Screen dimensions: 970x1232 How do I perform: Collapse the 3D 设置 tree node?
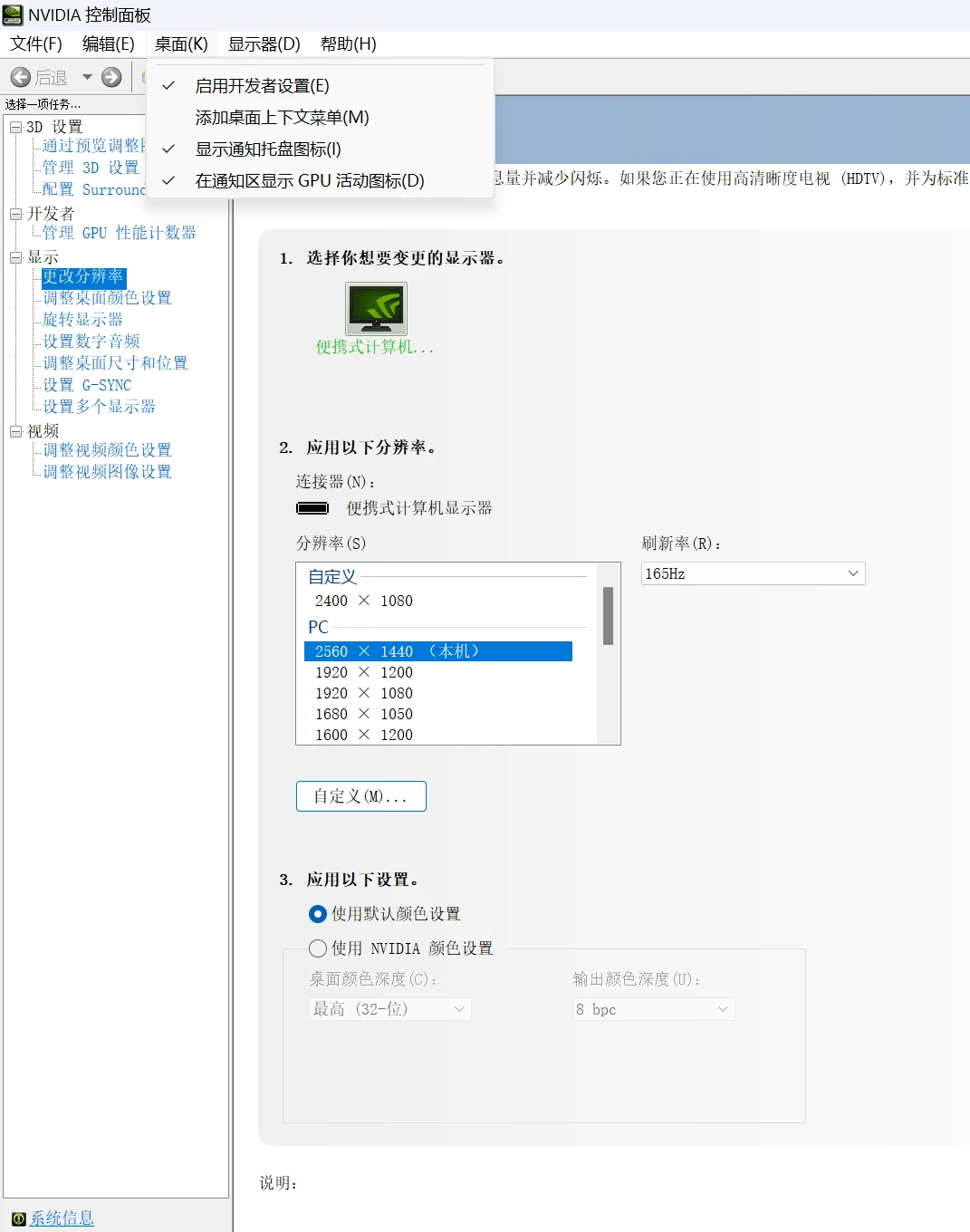[x=15, y=127]
